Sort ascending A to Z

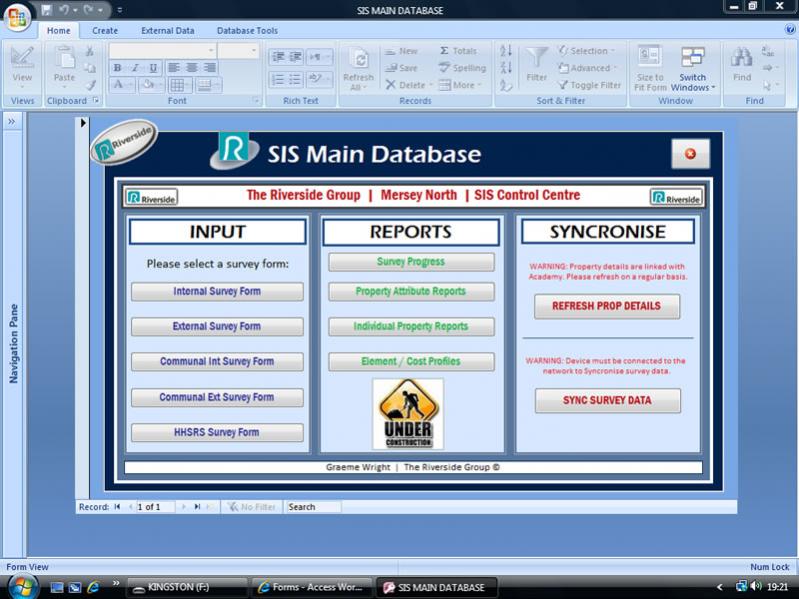[505, 50]
